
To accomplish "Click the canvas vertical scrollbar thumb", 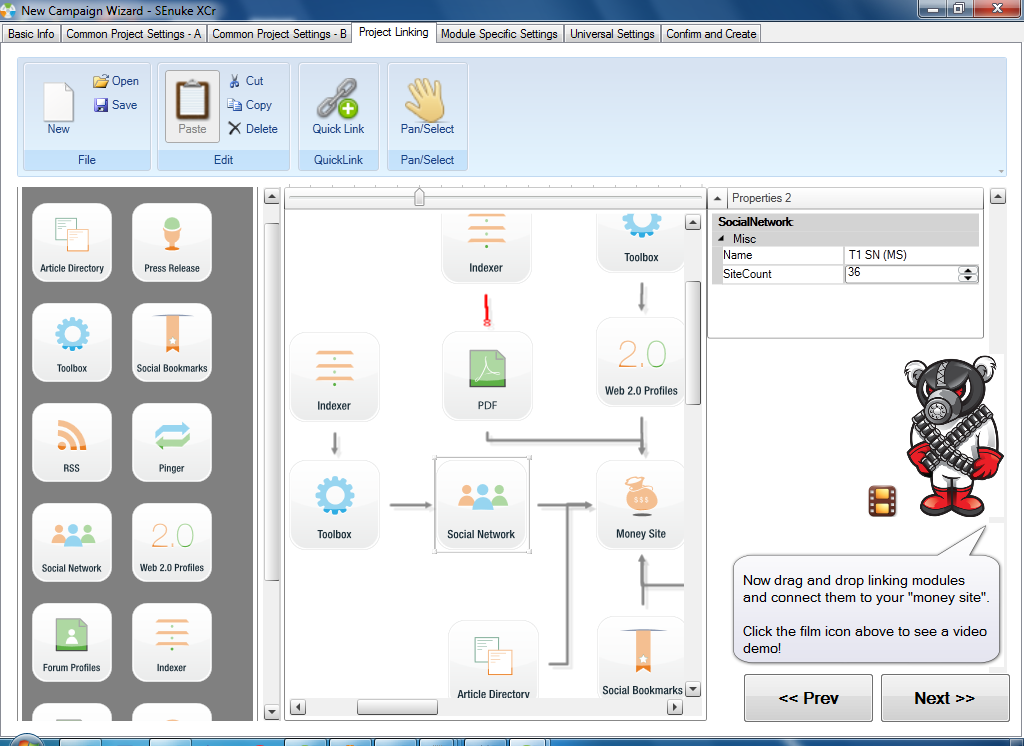I will [x=693, y=343].
